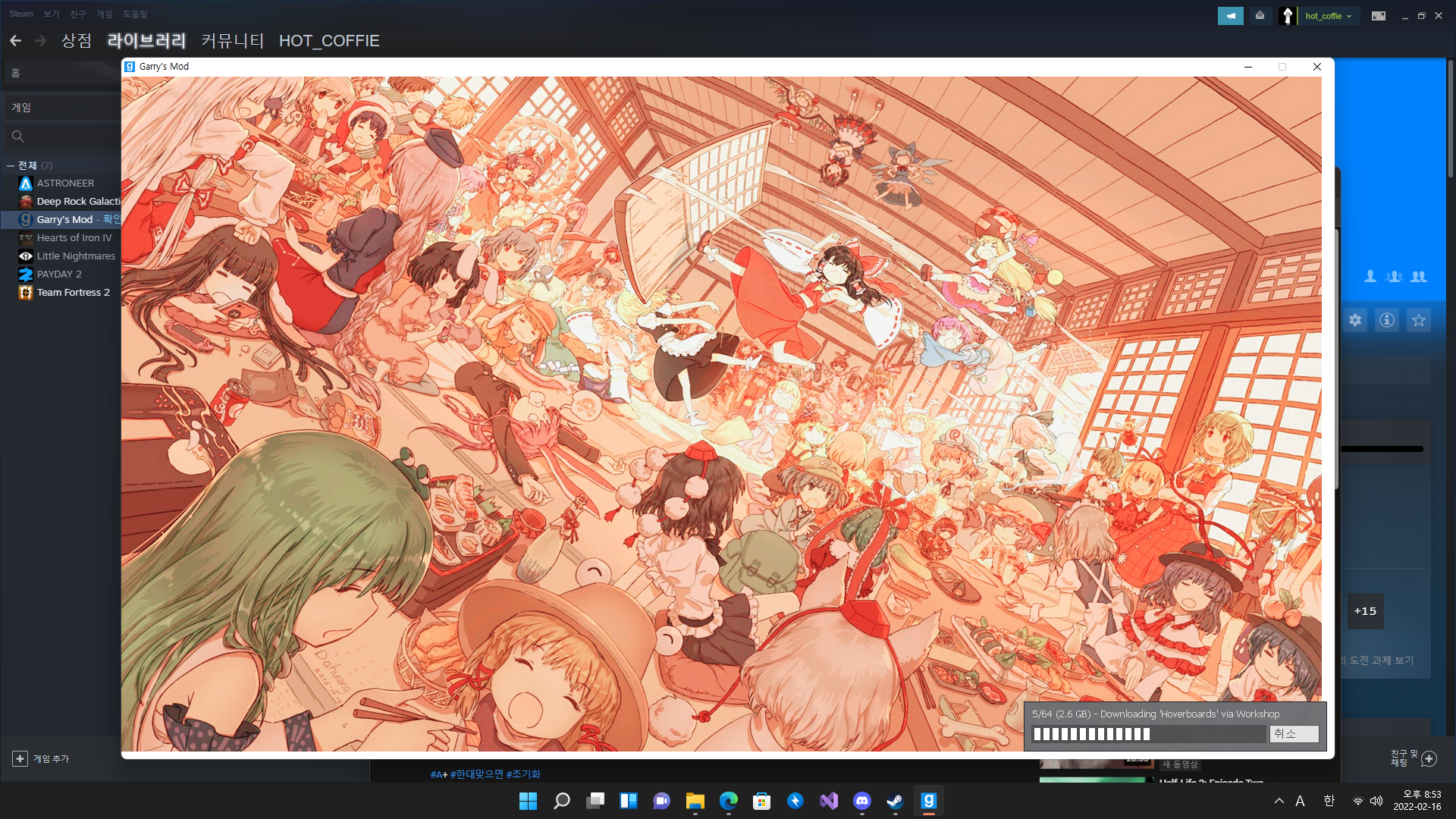This screenshot has height=819, width=1456.
Task: Open Visual Studio from taskbar
Action: 829,801
